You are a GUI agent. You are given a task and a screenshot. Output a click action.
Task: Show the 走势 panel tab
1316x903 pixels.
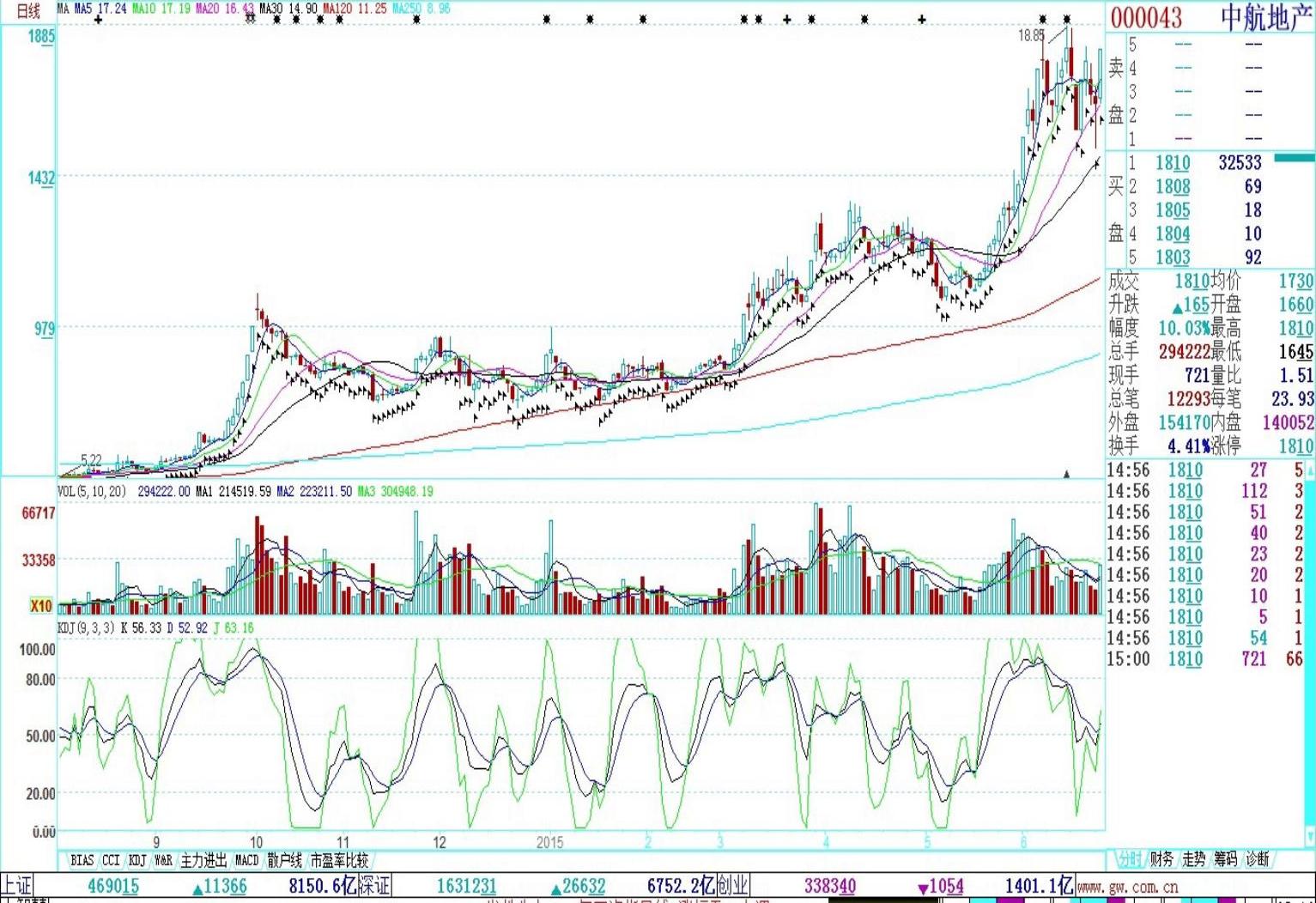click(1194, 859)
